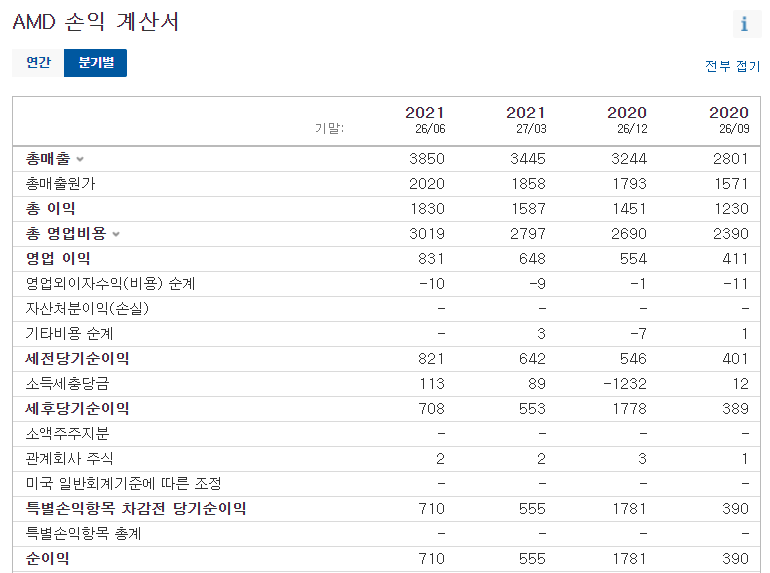Viewport: 770px width, 573px height.
Task: Click the 소액주주지분 row label
Action: point(67,434)
